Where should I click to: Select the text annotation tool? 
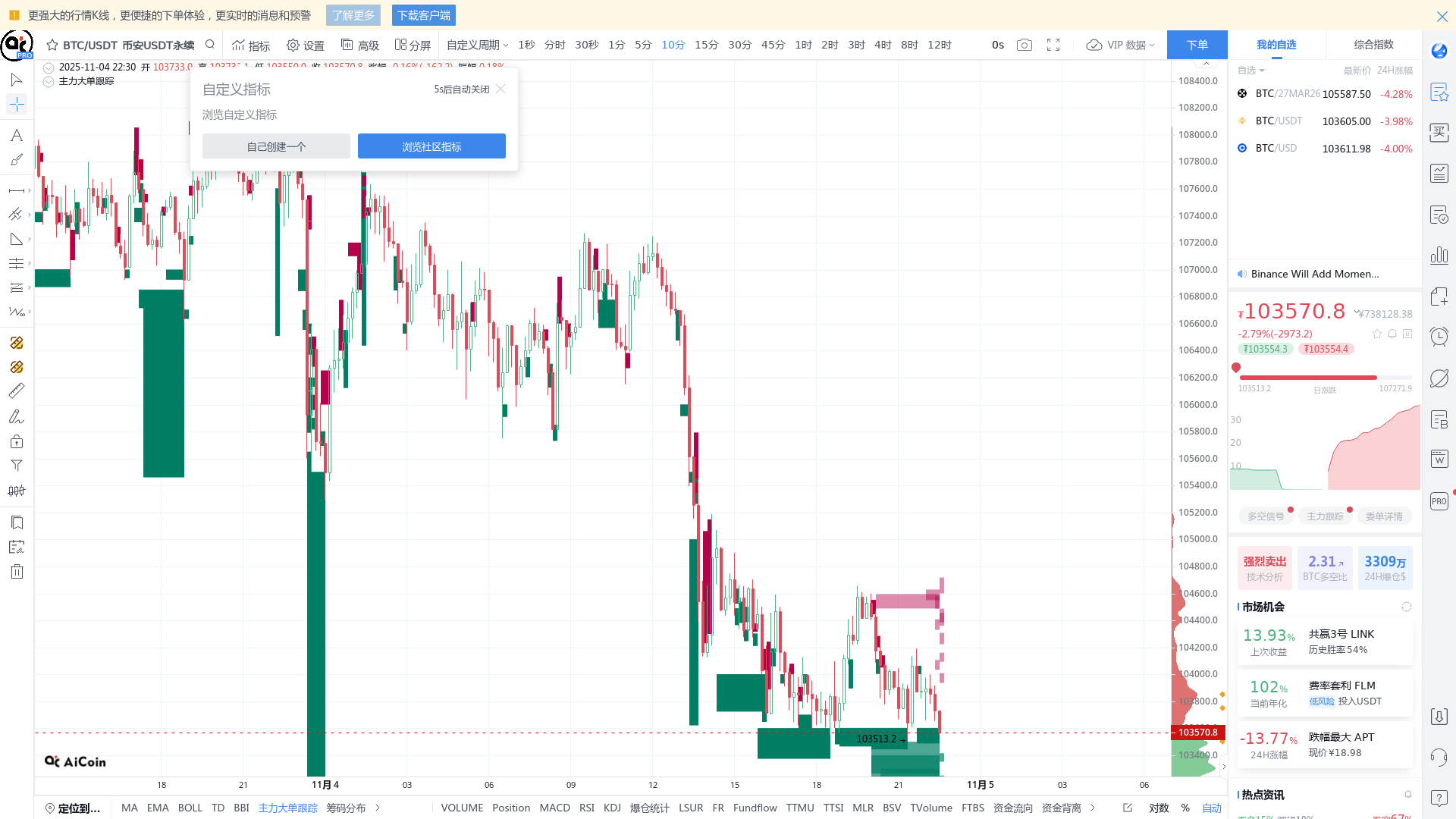[16, 136]
